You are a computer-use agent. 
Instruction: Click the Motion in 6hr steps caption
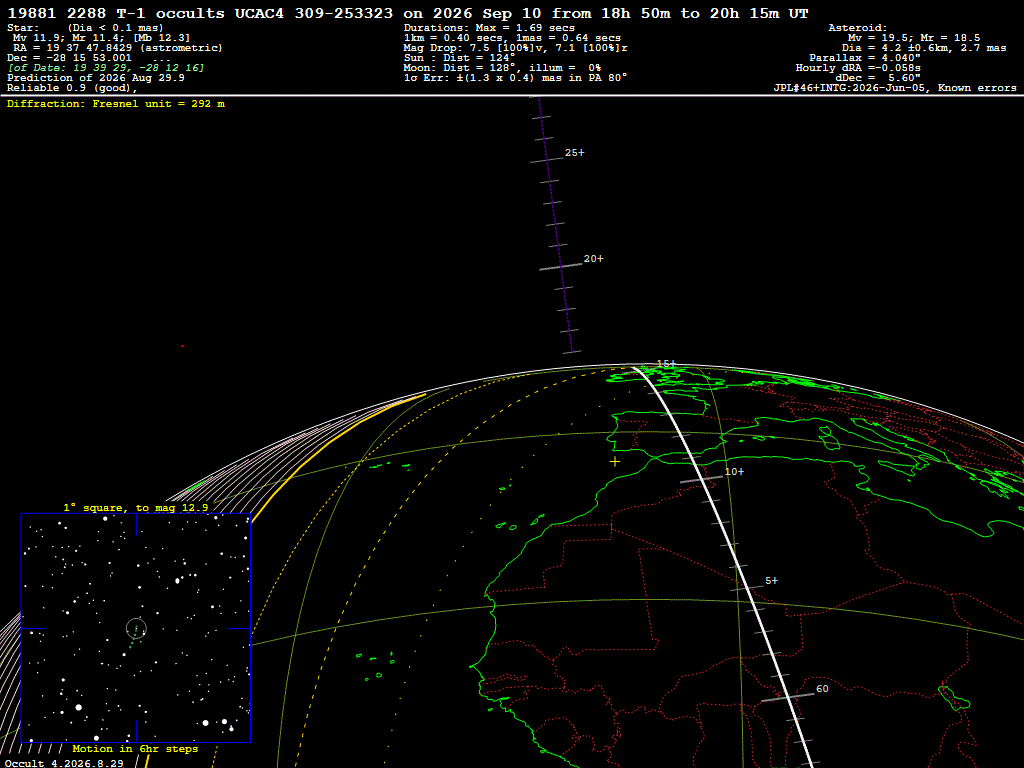(x=135, y=748)
